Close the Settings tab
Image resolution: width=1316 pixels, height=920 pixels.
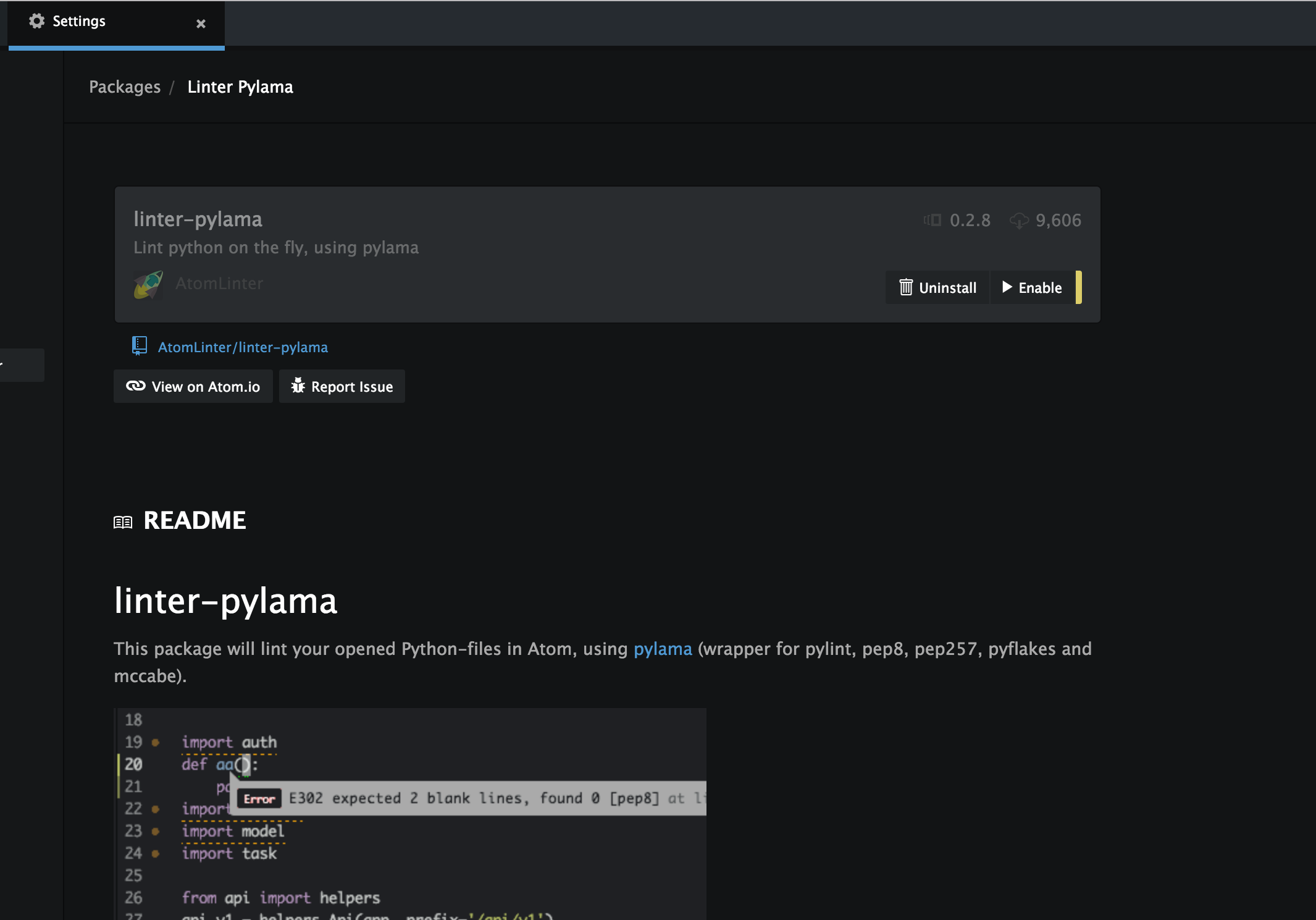click(201, 23)
